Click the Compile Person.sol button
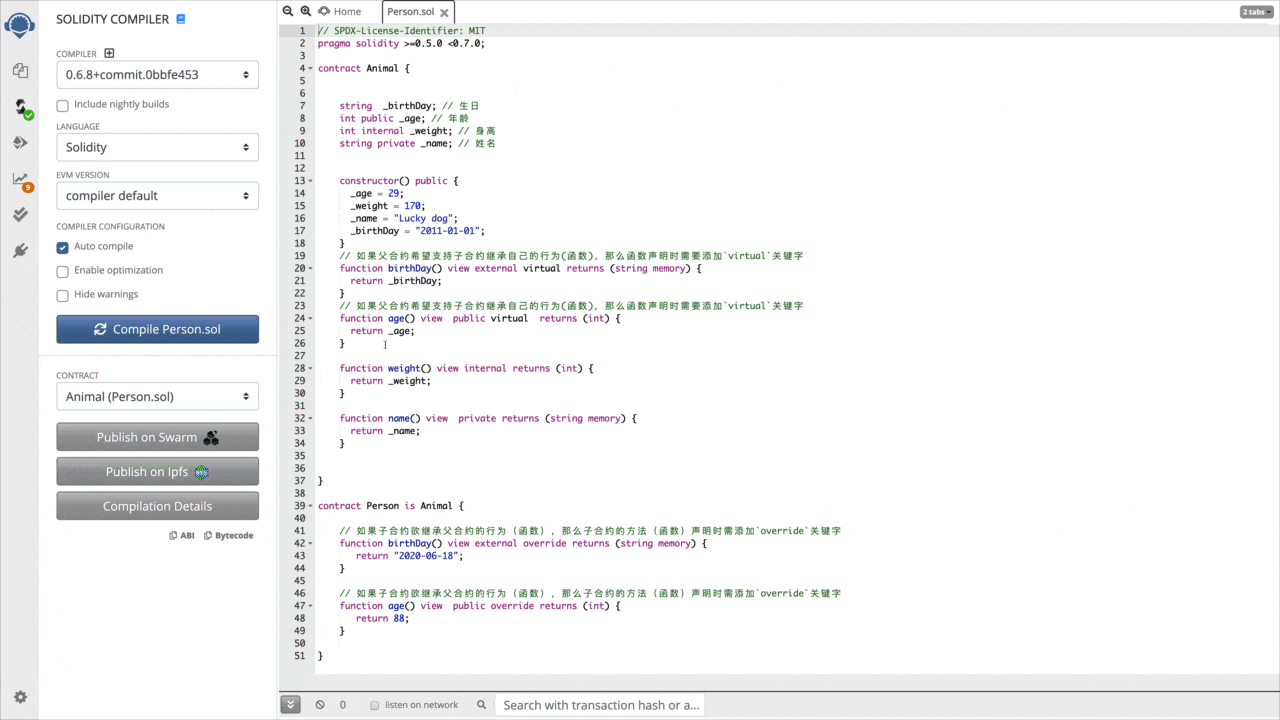The width and height of the screenshot is (1280, 720). pyautogui.click(x=158, y=329)
